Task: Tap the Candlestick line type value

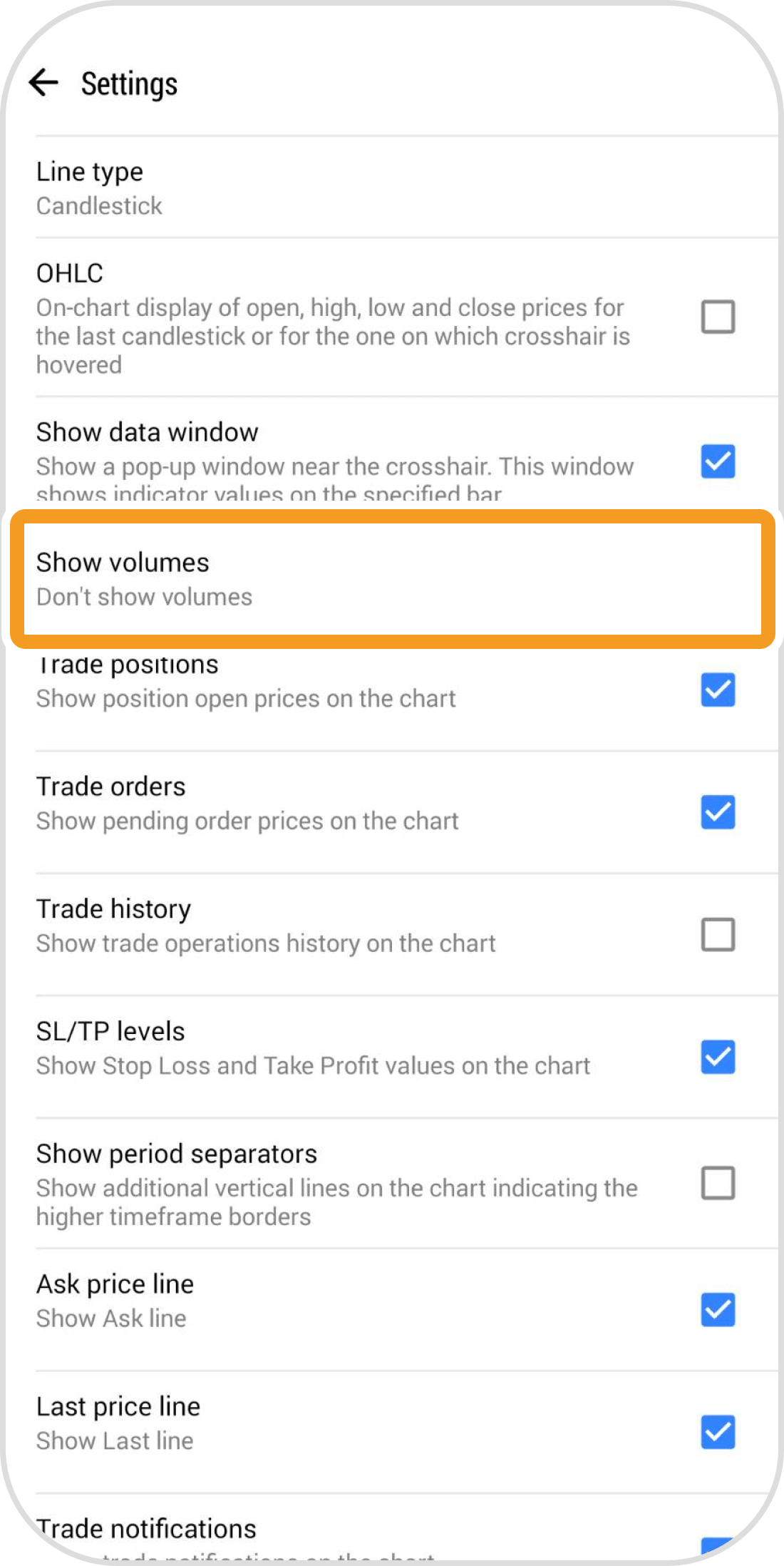Action: click(x=100, y=206)
